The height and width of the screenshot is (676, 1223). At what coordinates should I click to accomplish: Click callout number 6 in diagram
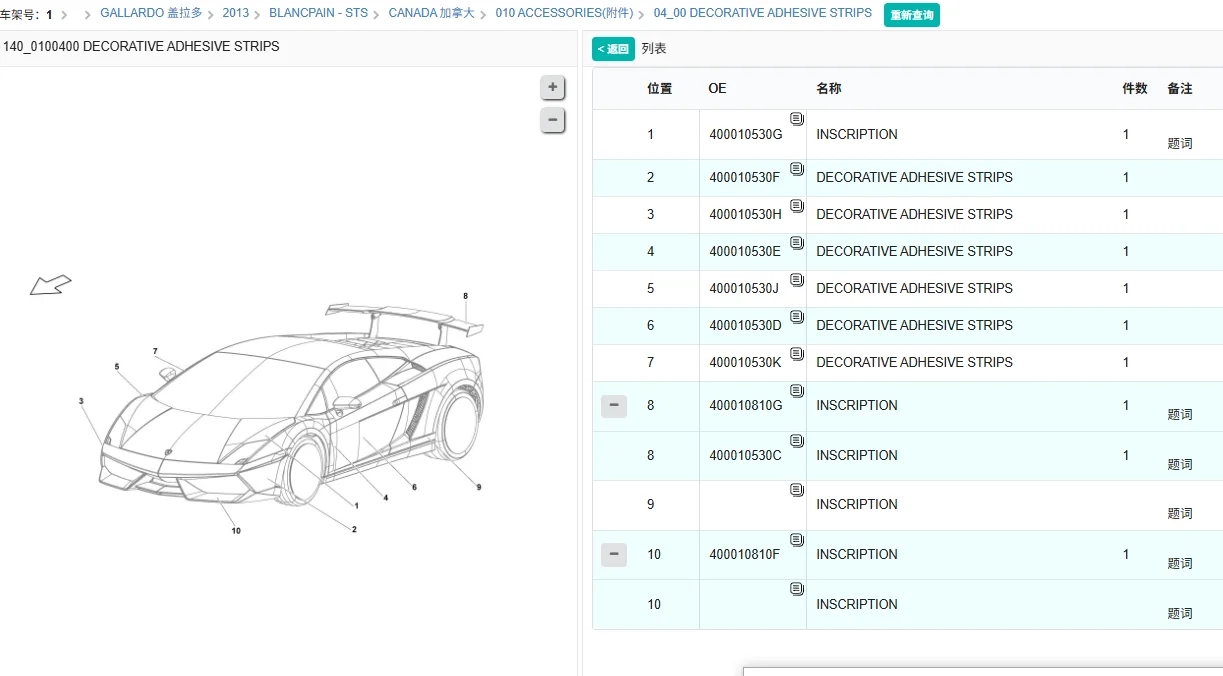414,488
